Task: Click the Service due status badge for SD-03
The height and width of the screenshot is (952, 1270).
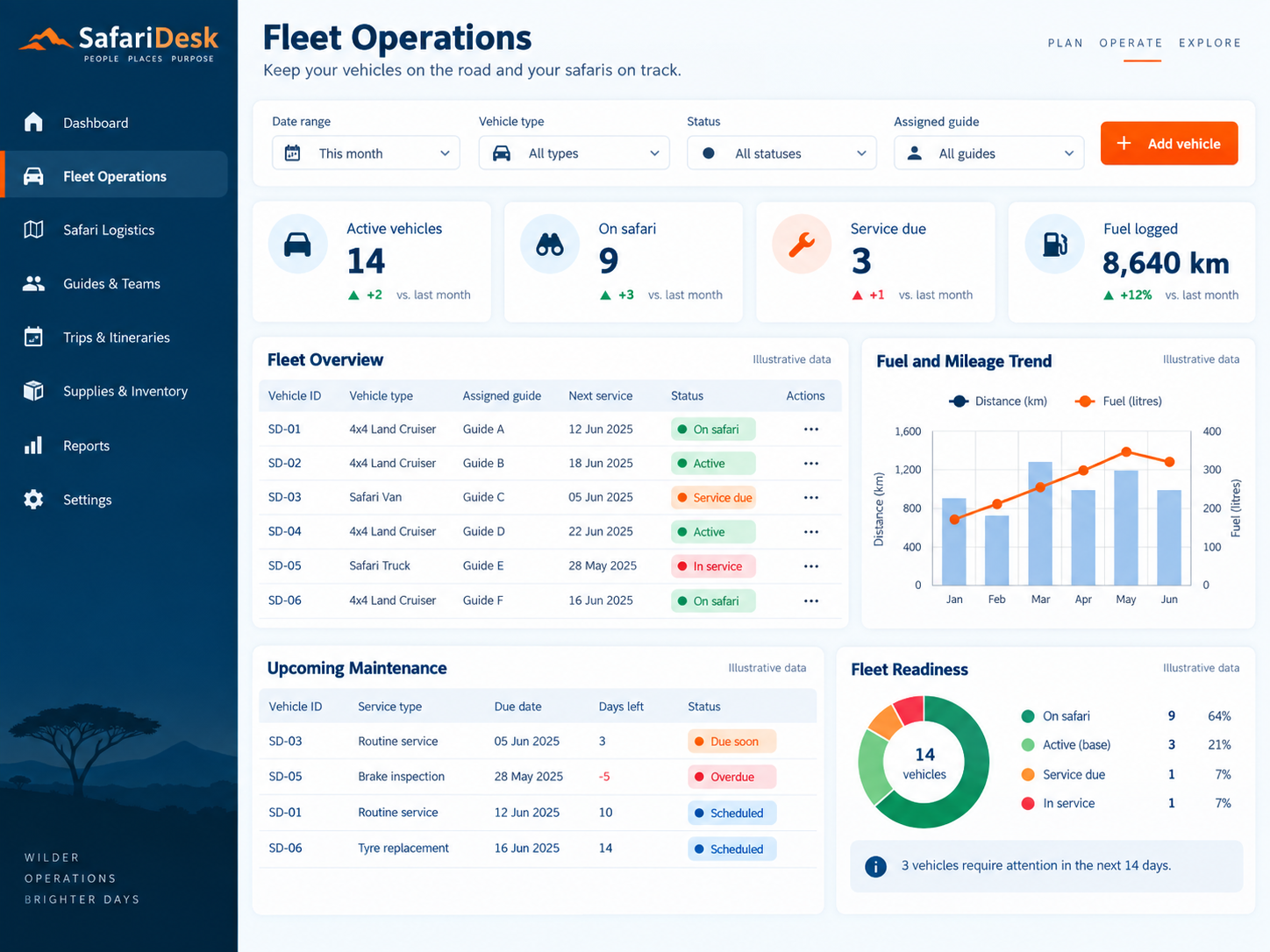Action: (x=713, y=498)
